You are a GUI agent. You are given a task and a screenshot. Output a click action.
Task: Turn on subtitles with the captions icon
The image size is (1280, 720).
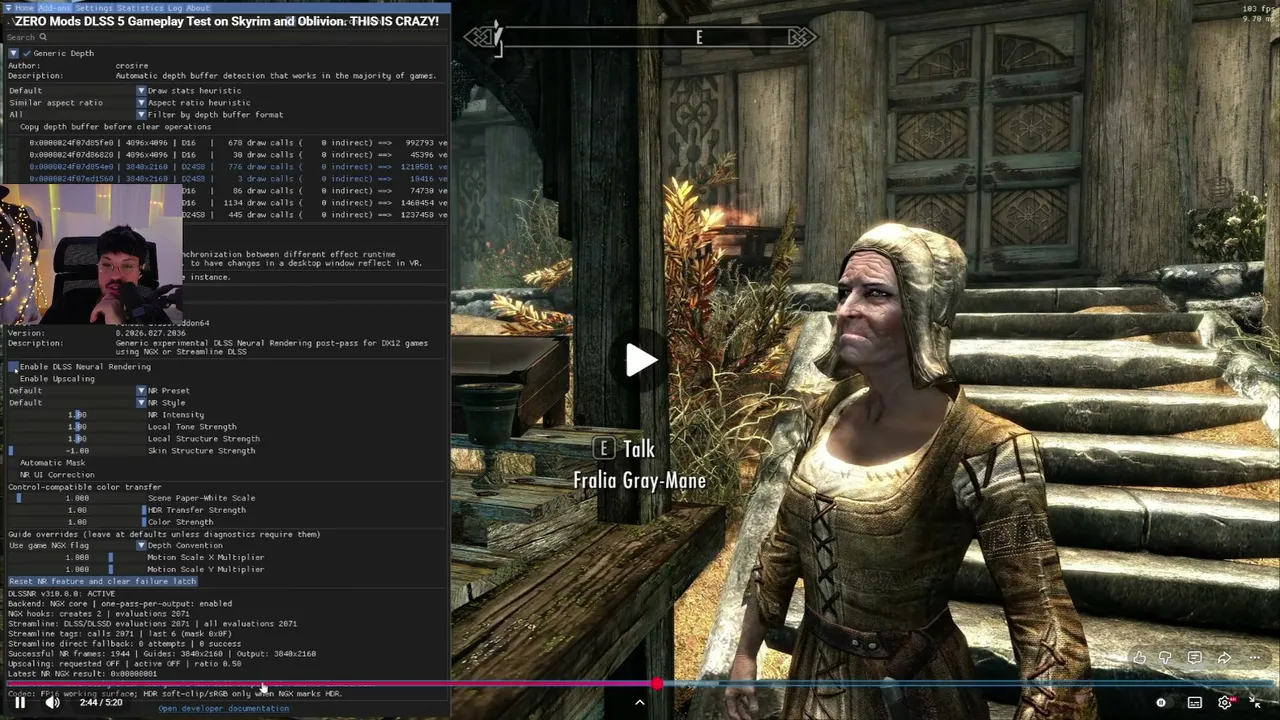point(1195,703)
